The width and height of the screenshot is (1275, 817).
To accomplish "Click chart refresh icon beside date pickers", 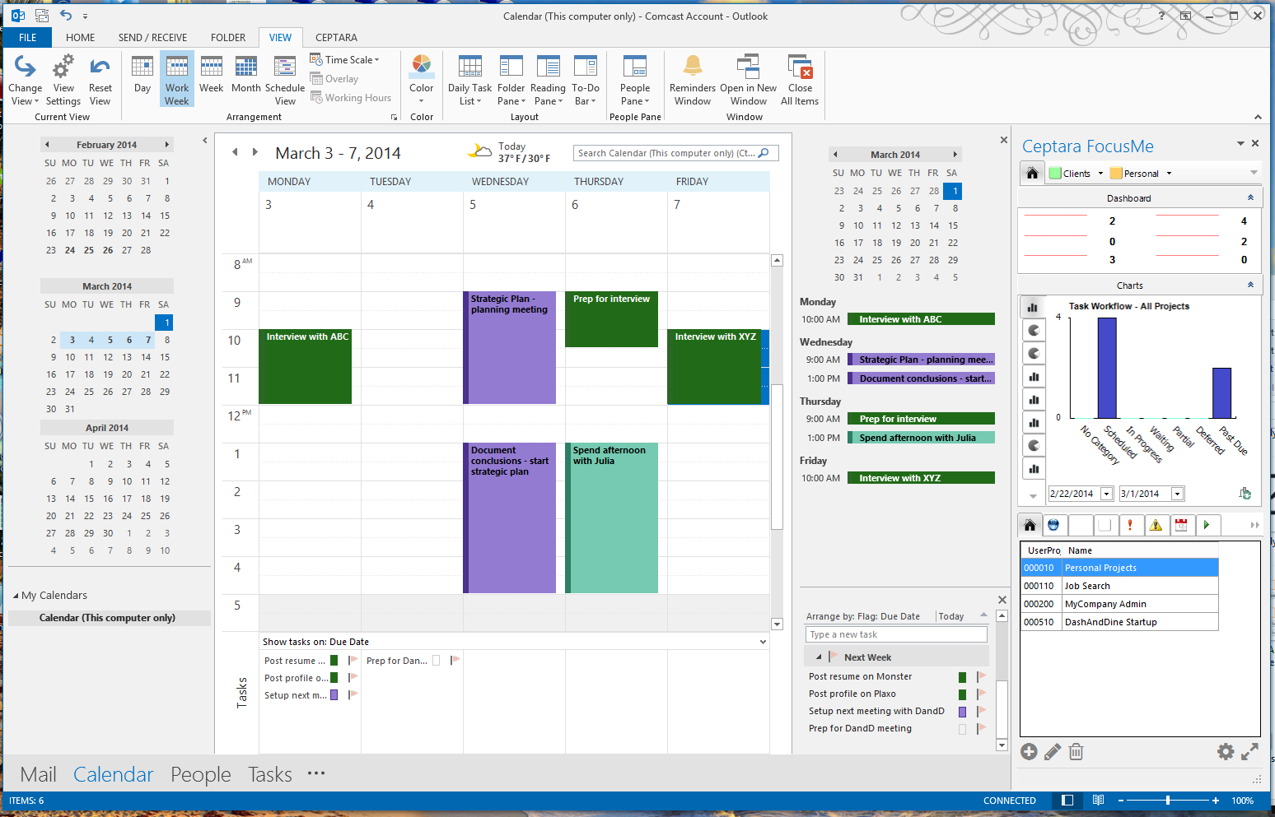I will point(1245,493).
